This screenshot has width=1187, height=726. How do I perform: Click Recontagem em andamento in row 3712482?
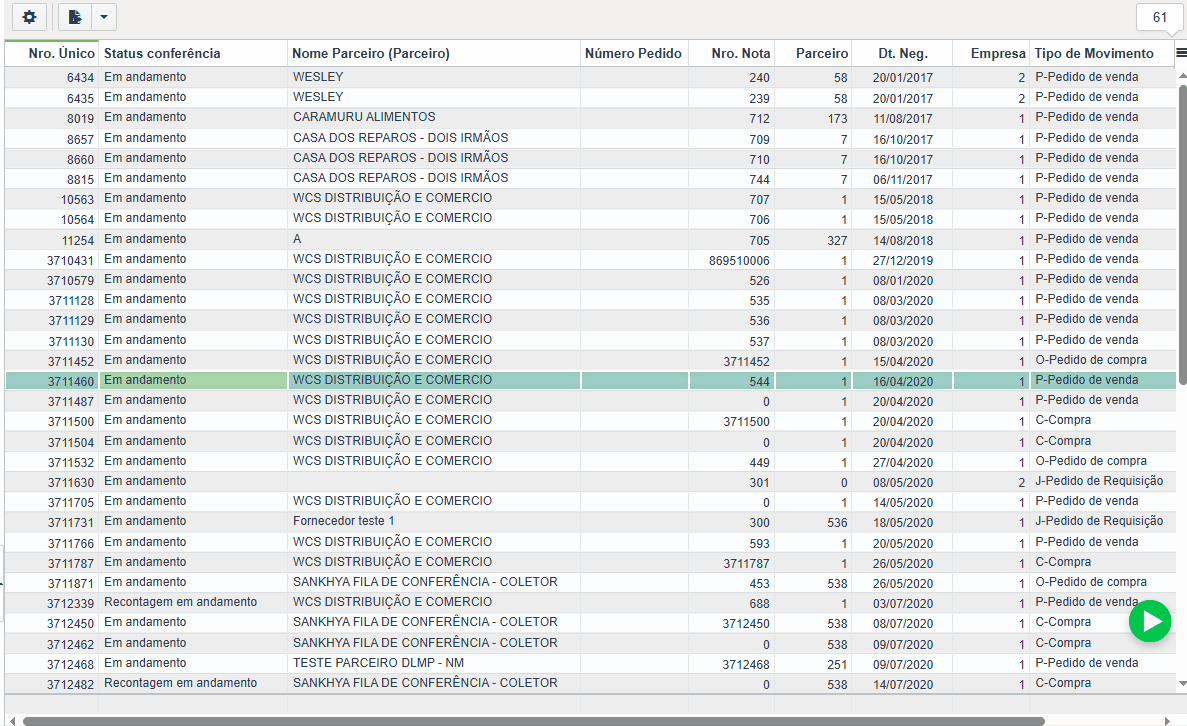pyautogui.click(x=193, y=684)
